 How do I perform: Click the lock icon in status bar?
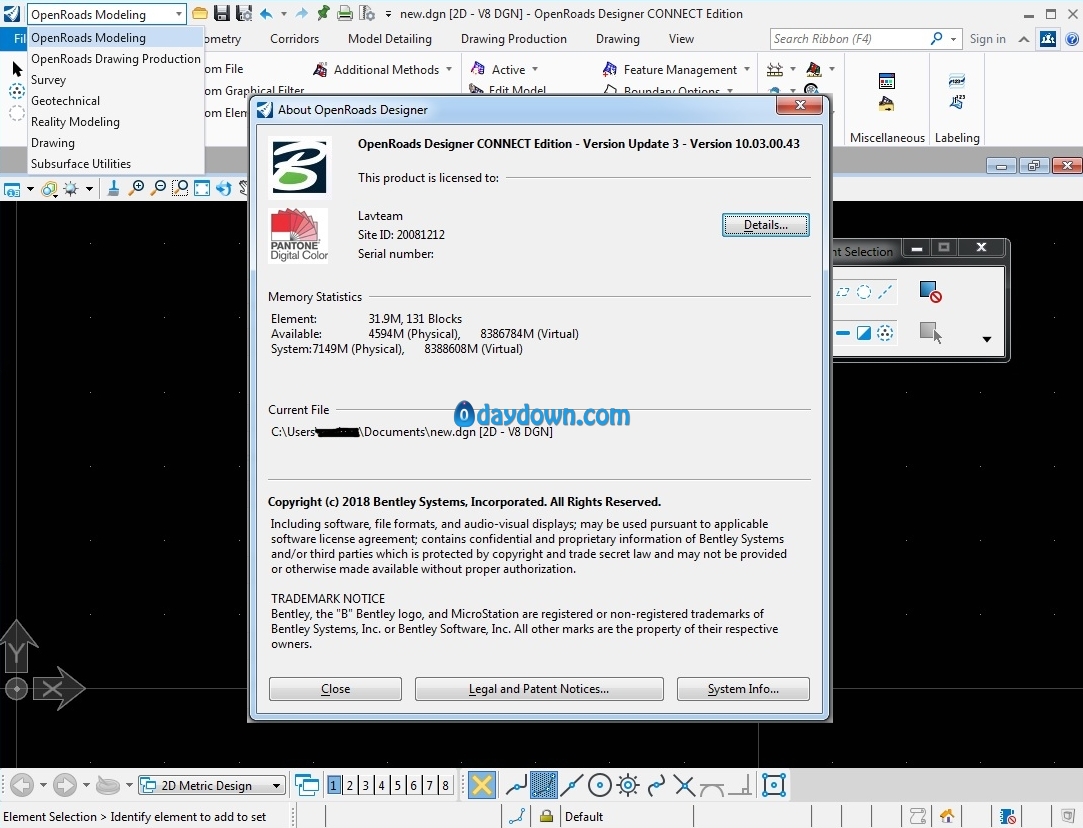[x=546, y=816]
